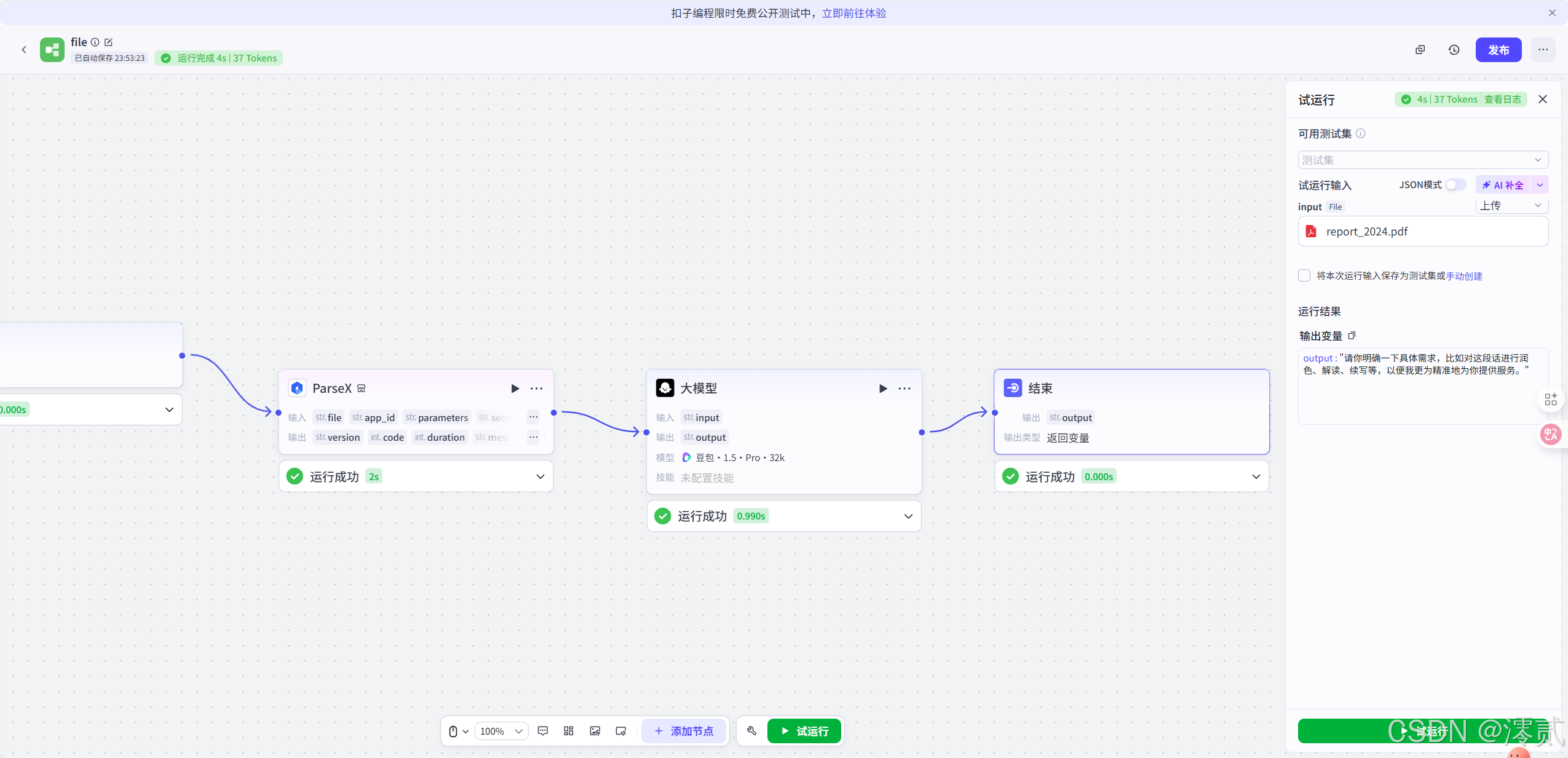Open the 上传 file input dropdown
Screen dimensions: 1568x758
pos(1511,206)
